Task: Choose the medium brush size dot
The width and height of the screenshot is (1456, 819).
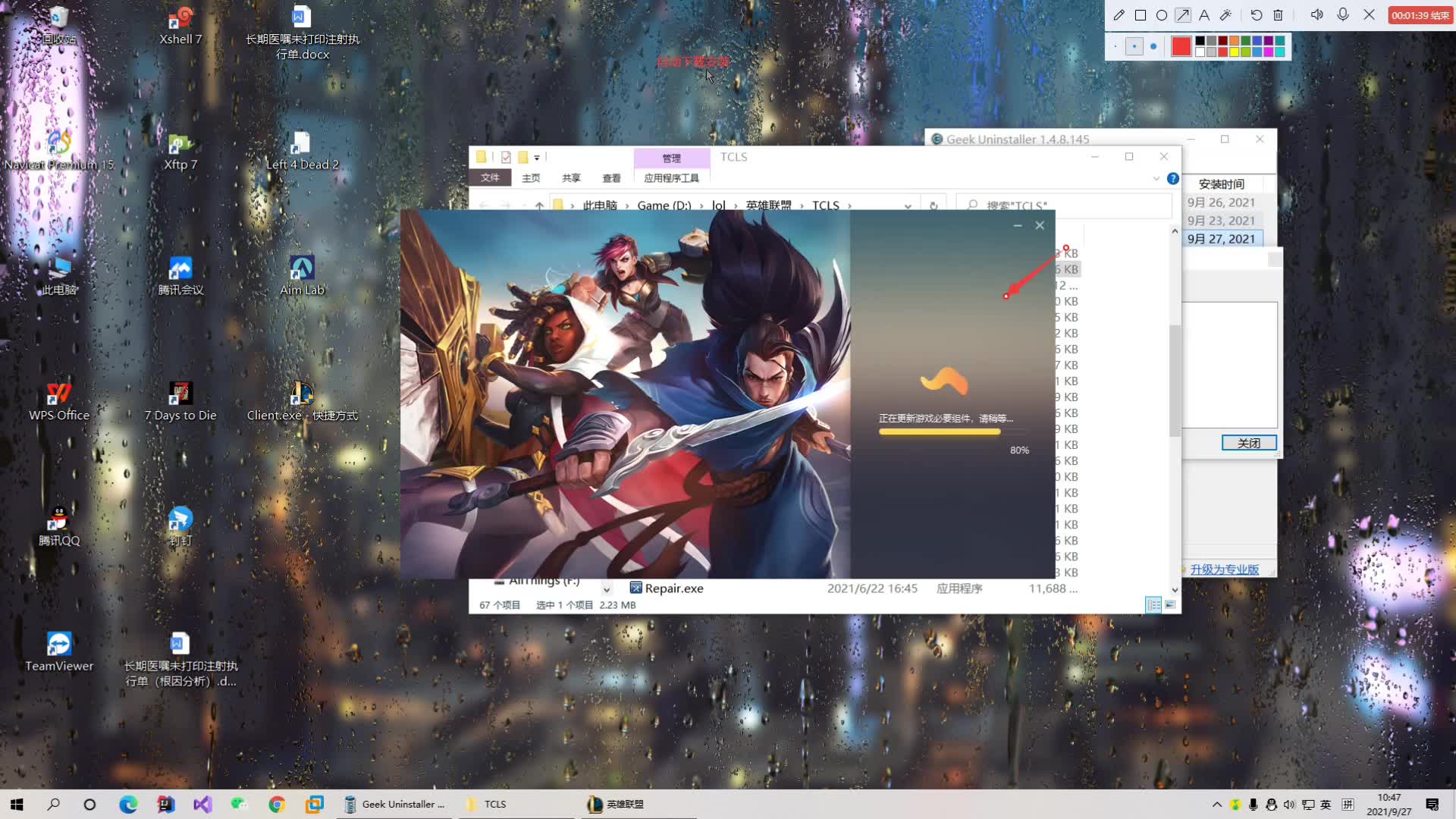Action: pyautogui.click(x=1134, y=46)
